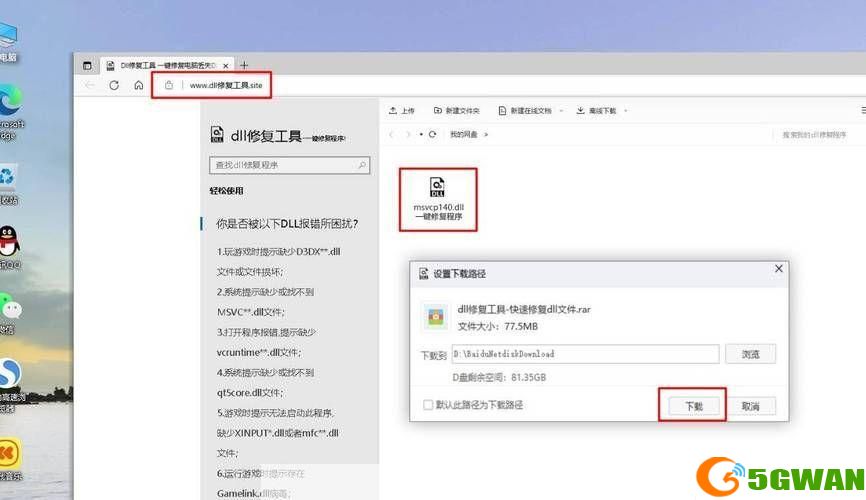The height and width of the screenshot is (500, 866).
Task: Create a folder with 新建文件夹
Action: [457, 110]
